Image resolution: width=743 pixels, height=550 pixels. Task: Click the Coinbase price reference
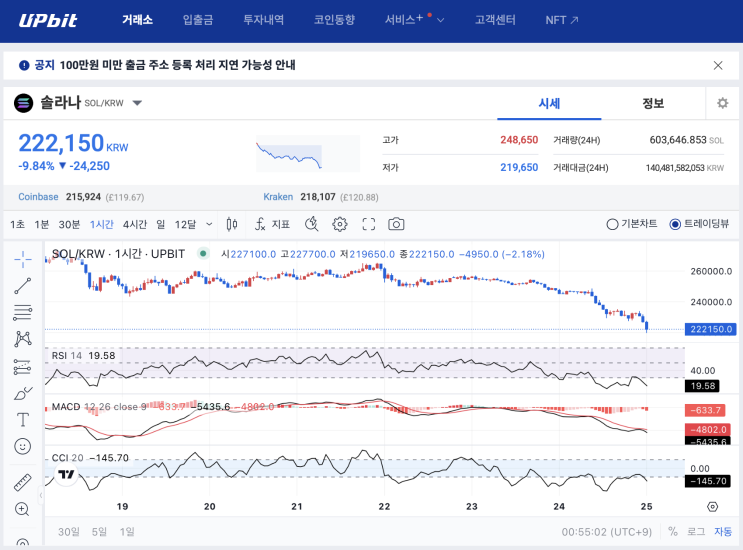coord(81,197)
